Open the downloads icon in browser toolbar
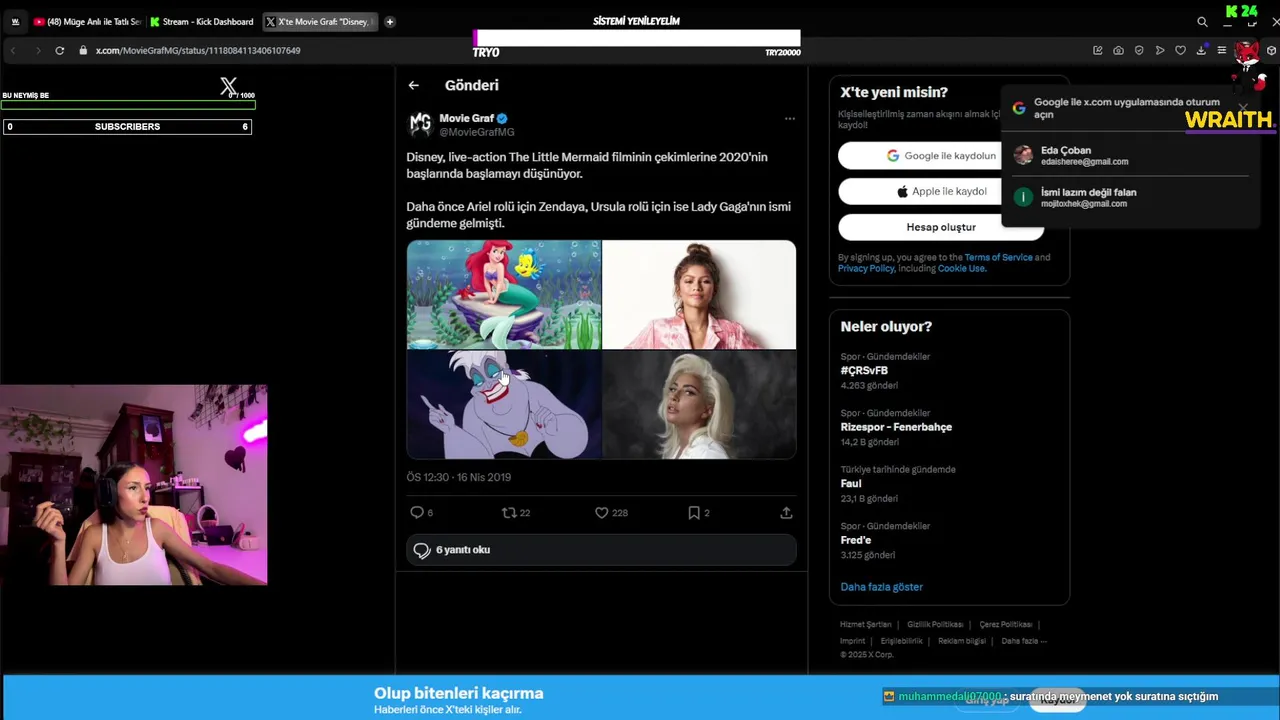 click(x=1201, y=51)
